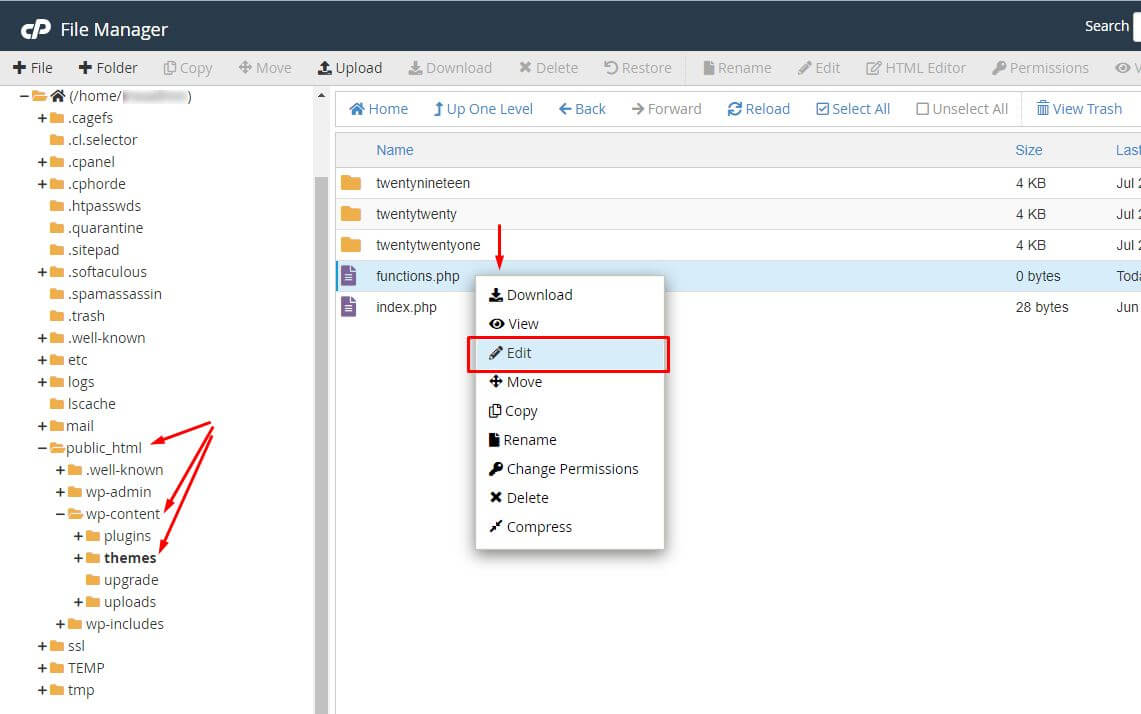Go Up One Level

click(483, 108)
